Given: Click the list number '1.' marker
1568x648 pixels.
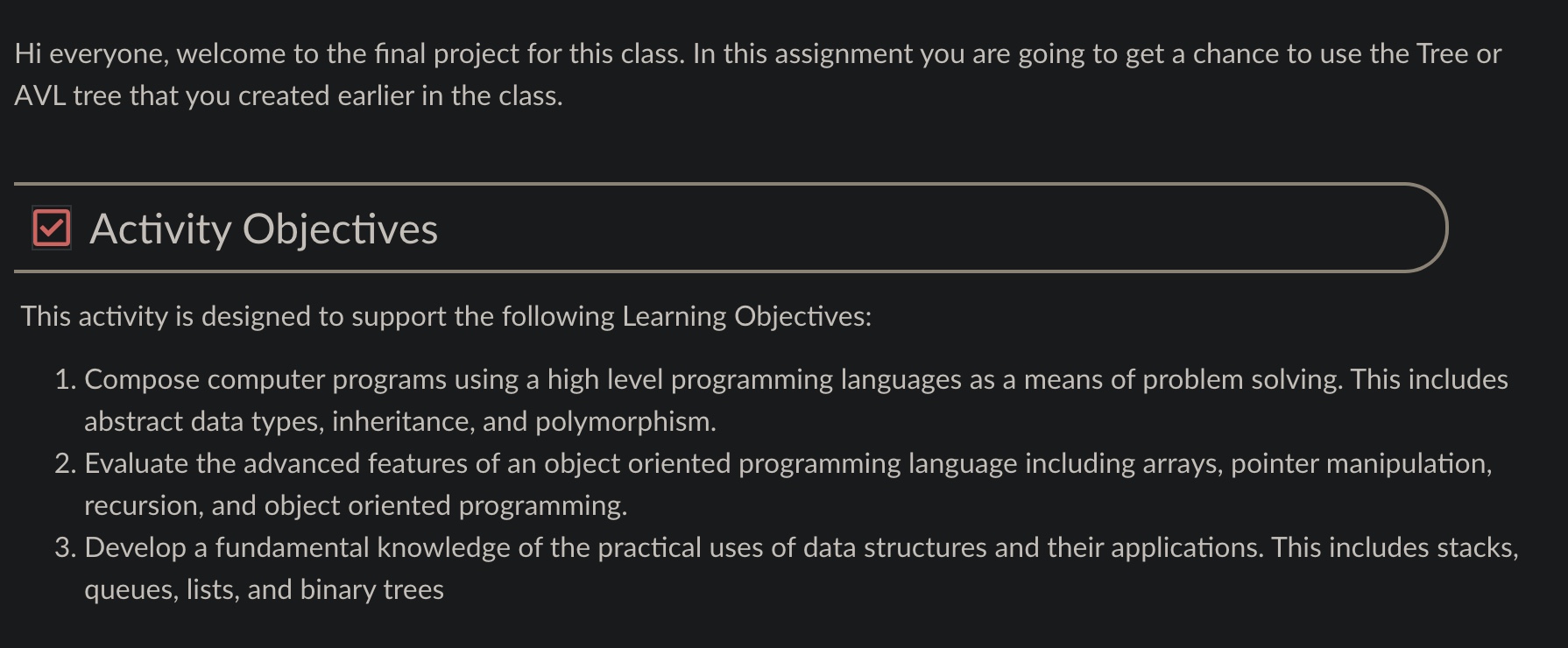Looking at the screenshot, I should click(66, 379).
